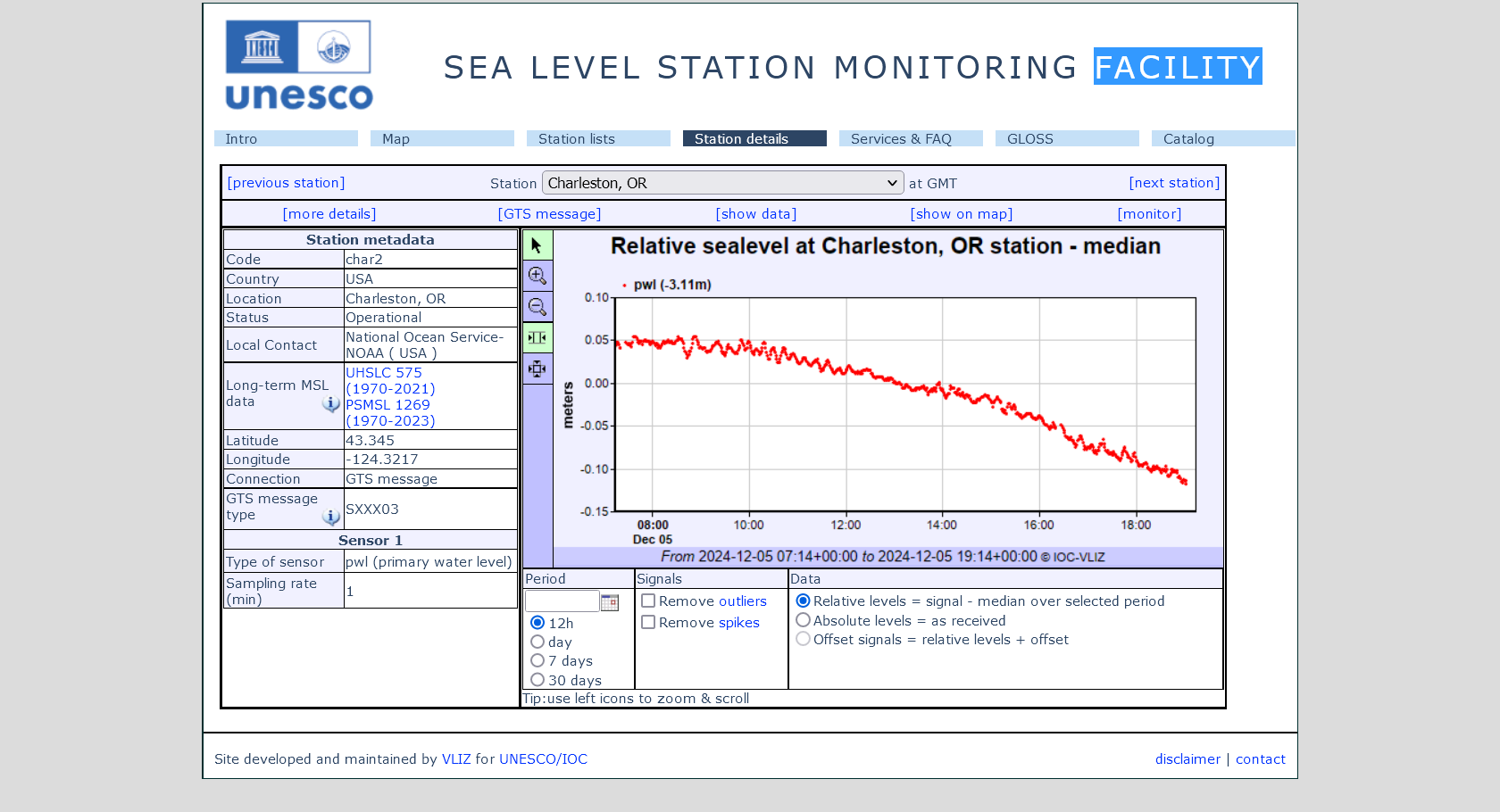Open the disclaimer link
The width and height of the screenshot is (1500, 812).
1187,759
